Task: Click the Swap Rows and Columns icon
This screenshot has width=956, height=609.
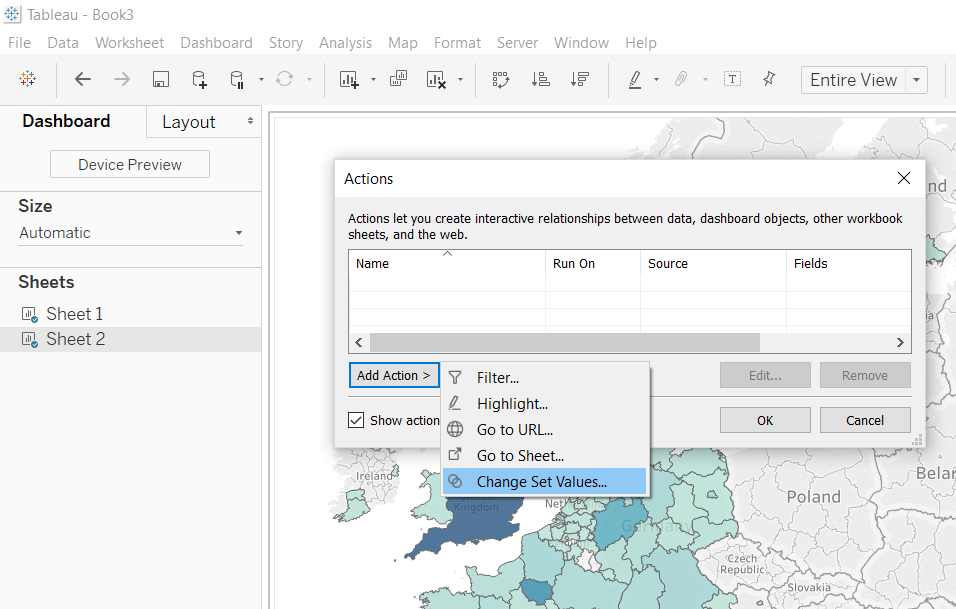Action: (501, 80)
